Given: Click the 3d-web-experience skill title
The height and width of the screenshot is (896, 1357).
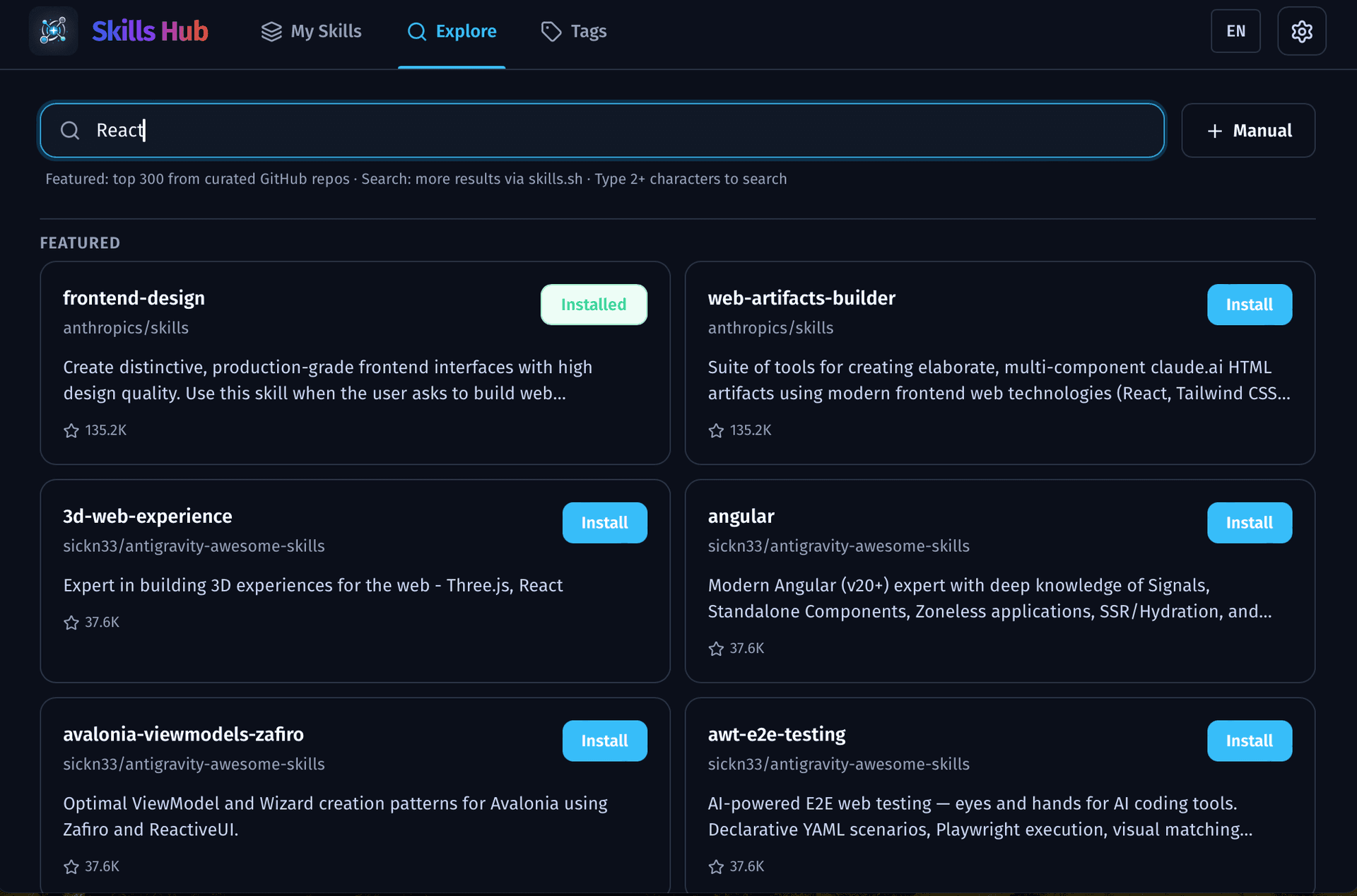Looking at the screenshot, I should (147, 517).
